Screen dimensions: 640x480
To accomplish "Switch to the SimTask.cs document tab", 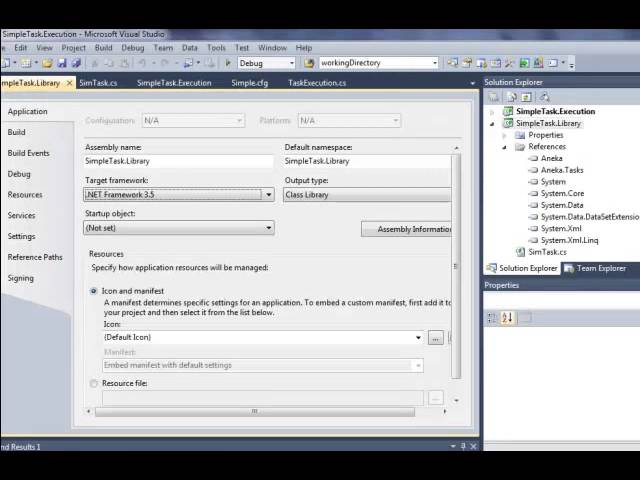I will click(x=98, y=83).
